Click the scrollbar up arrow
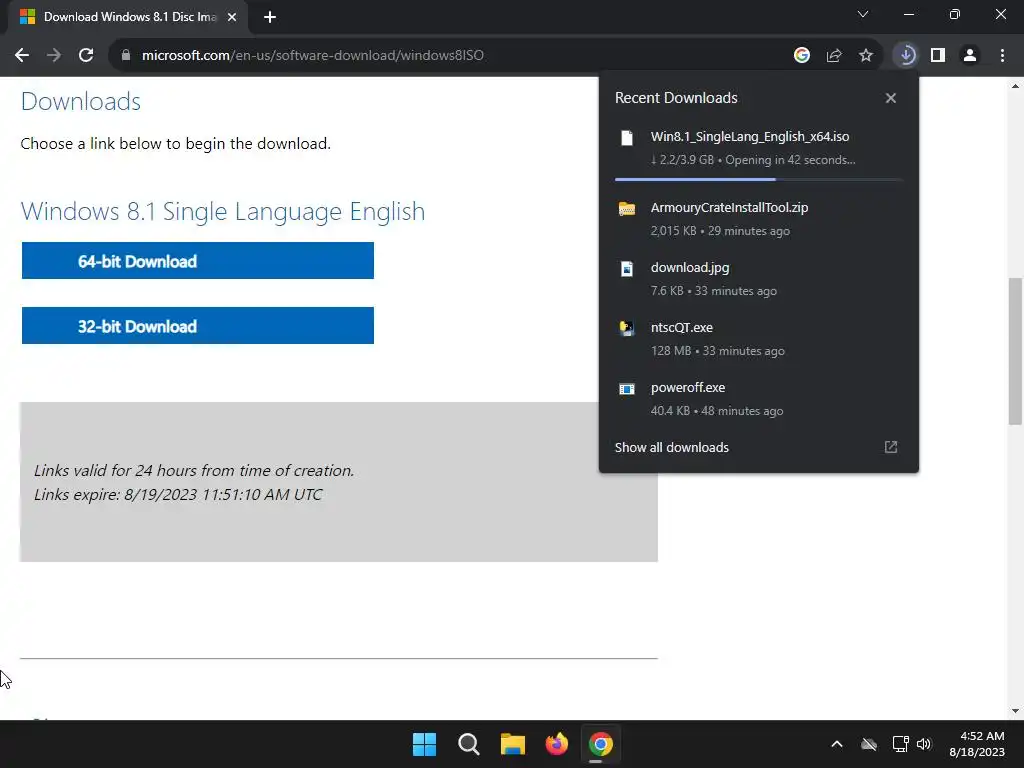 click(x=1015, y=86)
